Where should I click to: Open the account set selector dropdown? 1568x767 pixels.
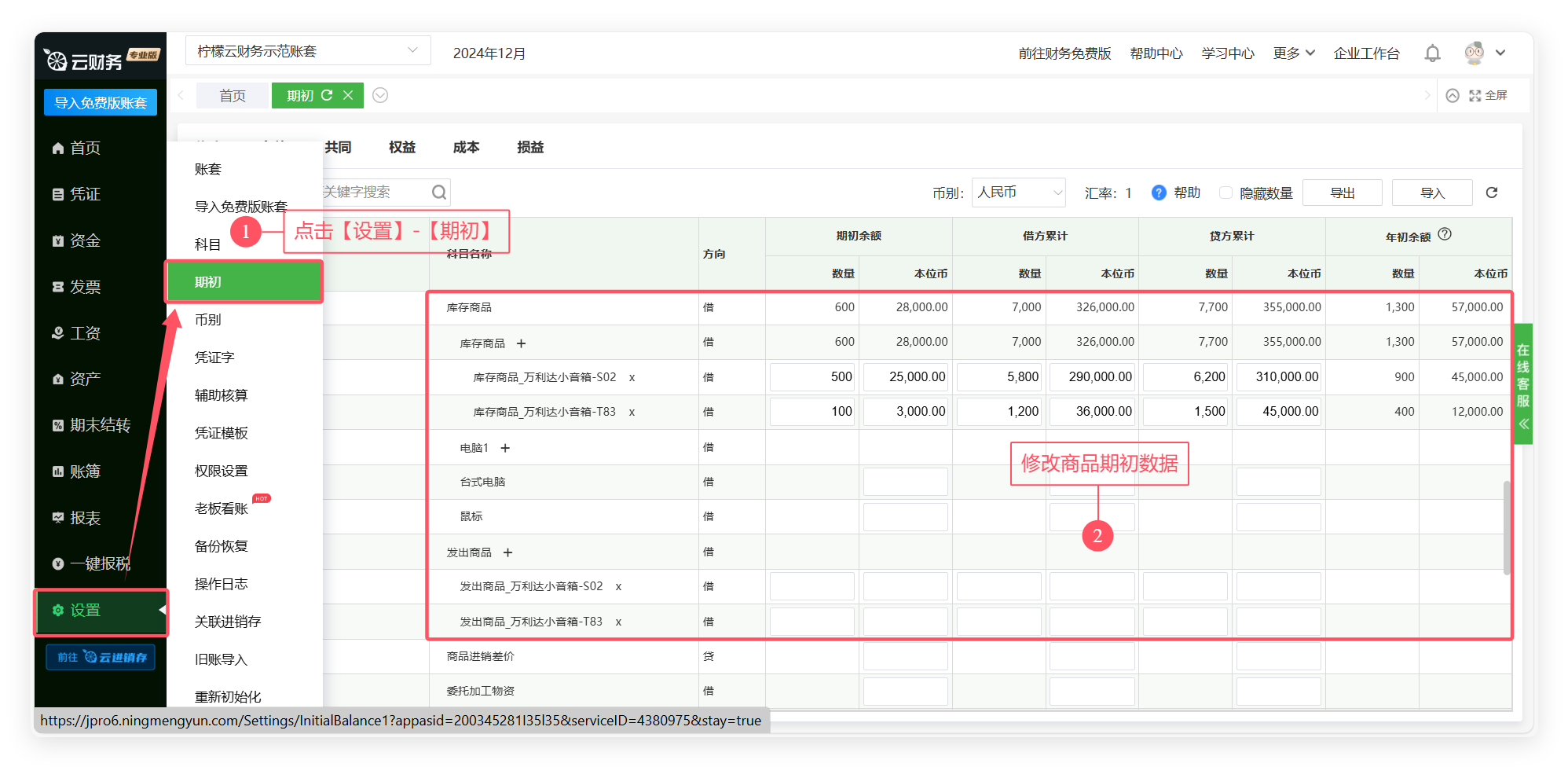[308, 51]
